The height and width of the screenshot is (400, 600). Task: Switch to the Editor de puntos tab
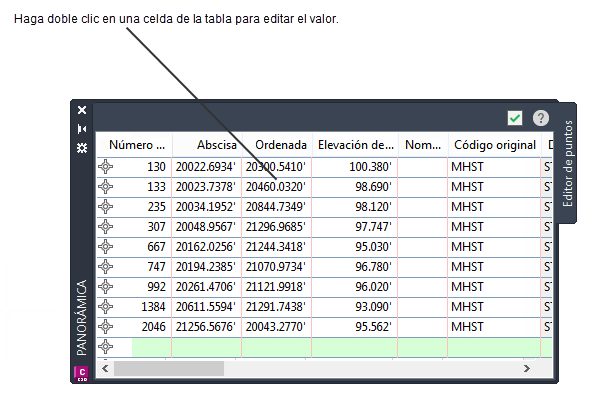point(568,163)
